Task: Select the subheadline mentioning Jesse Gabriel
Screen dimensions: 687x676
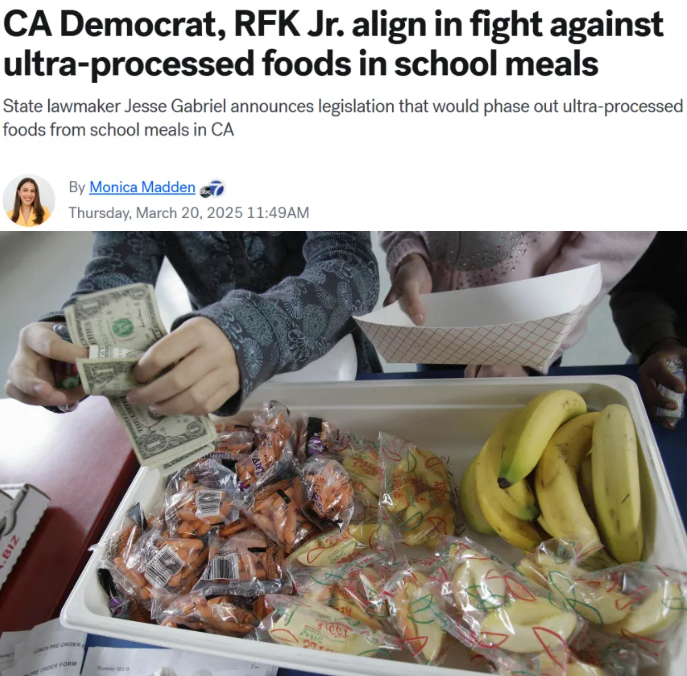Action: pyautogui.click(x=343, y=118)
